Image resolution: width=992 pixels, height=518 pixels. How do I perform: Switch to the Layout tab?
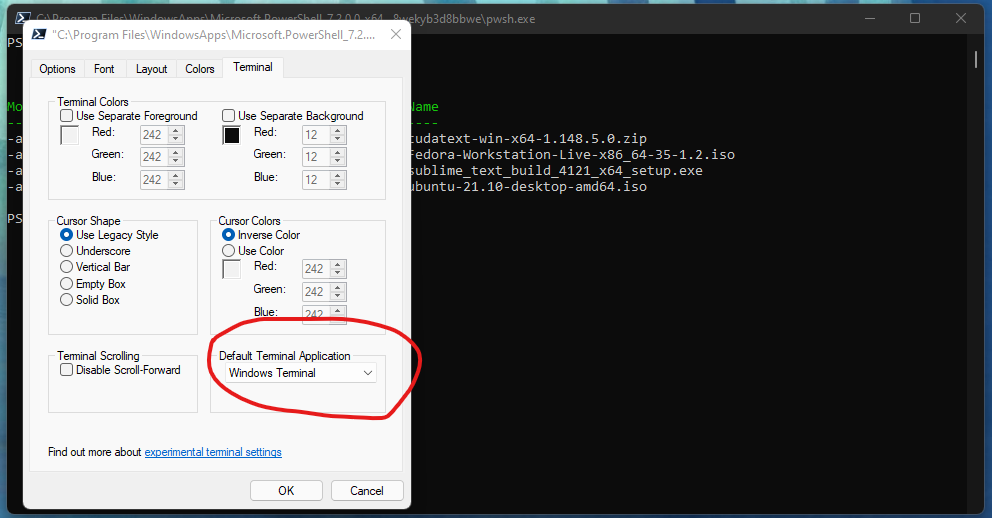(151, 69)
